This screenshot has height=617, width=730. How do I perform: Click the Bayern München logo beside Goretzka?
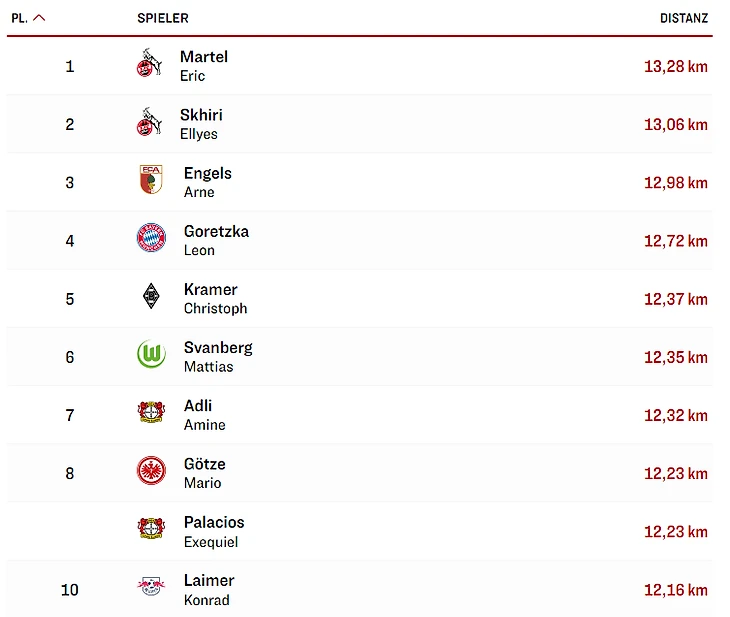[151, 239]
